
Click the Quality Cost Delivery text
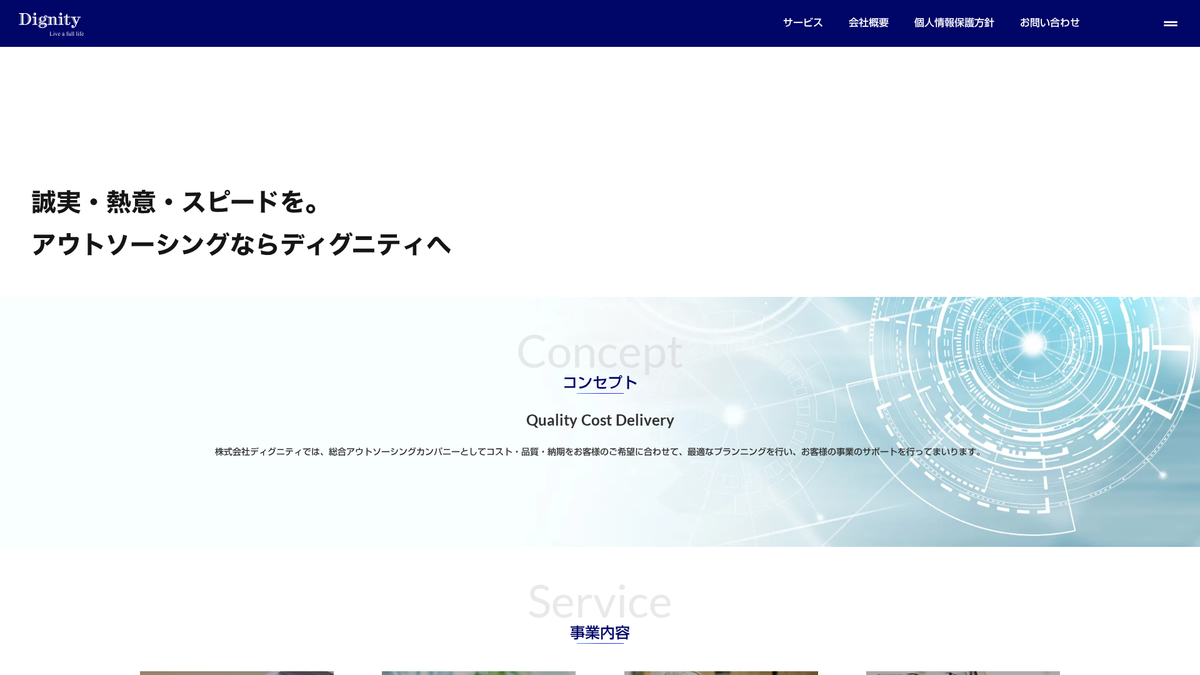(x=600, y=420)
